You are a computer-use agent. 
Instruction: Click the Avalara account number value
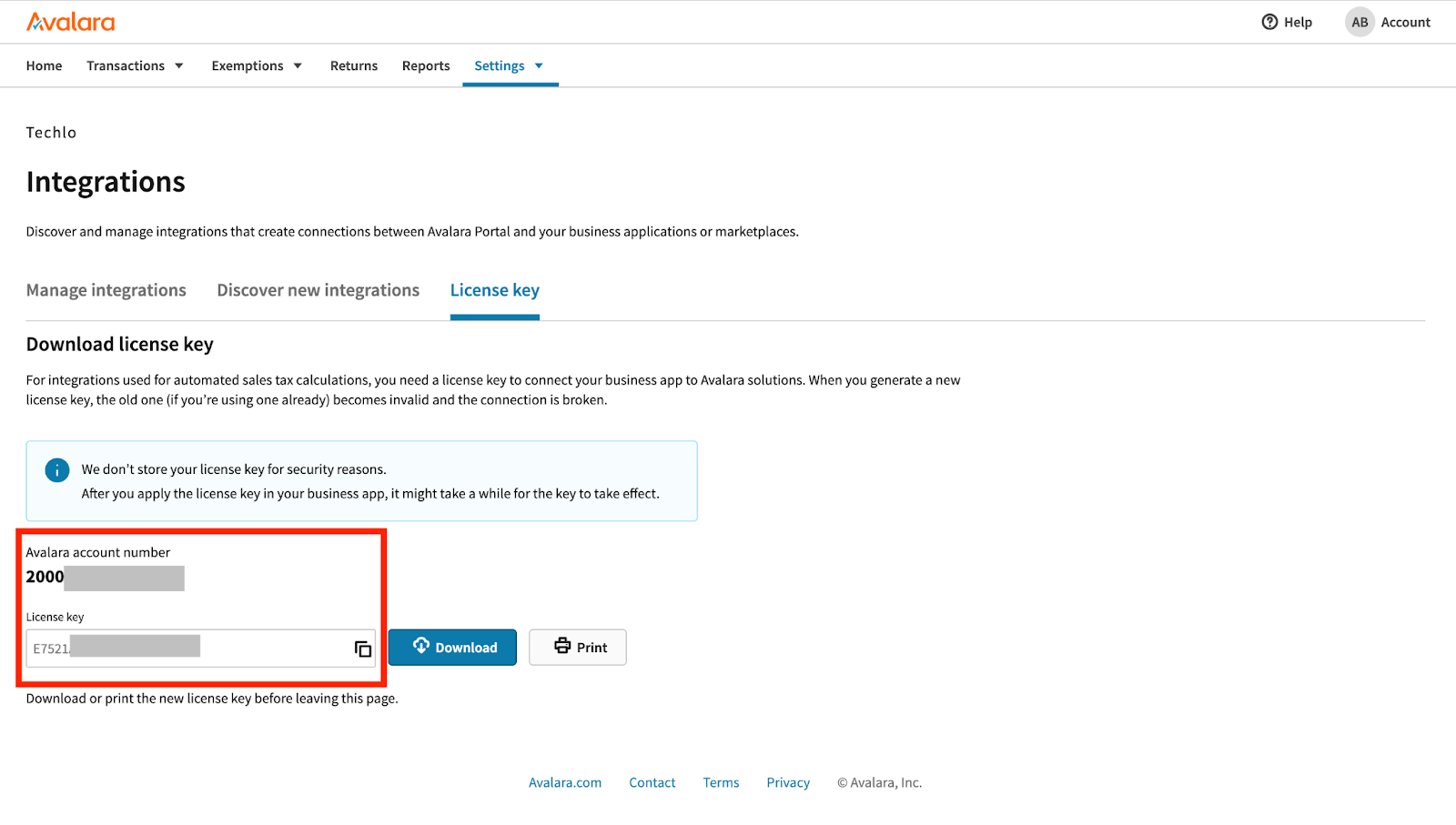pos(105,578)
